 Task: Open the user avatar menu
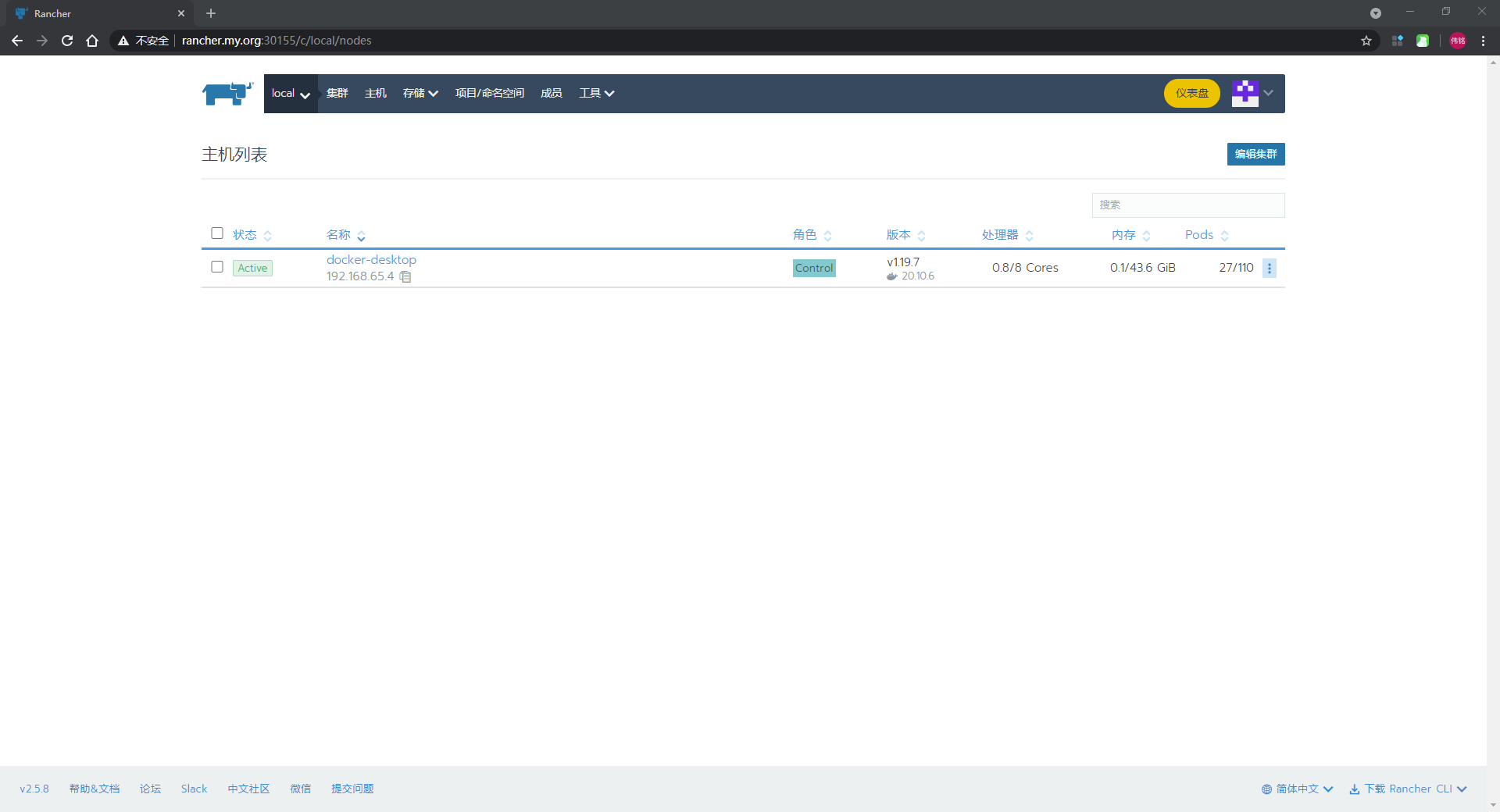pos(1252,93)
